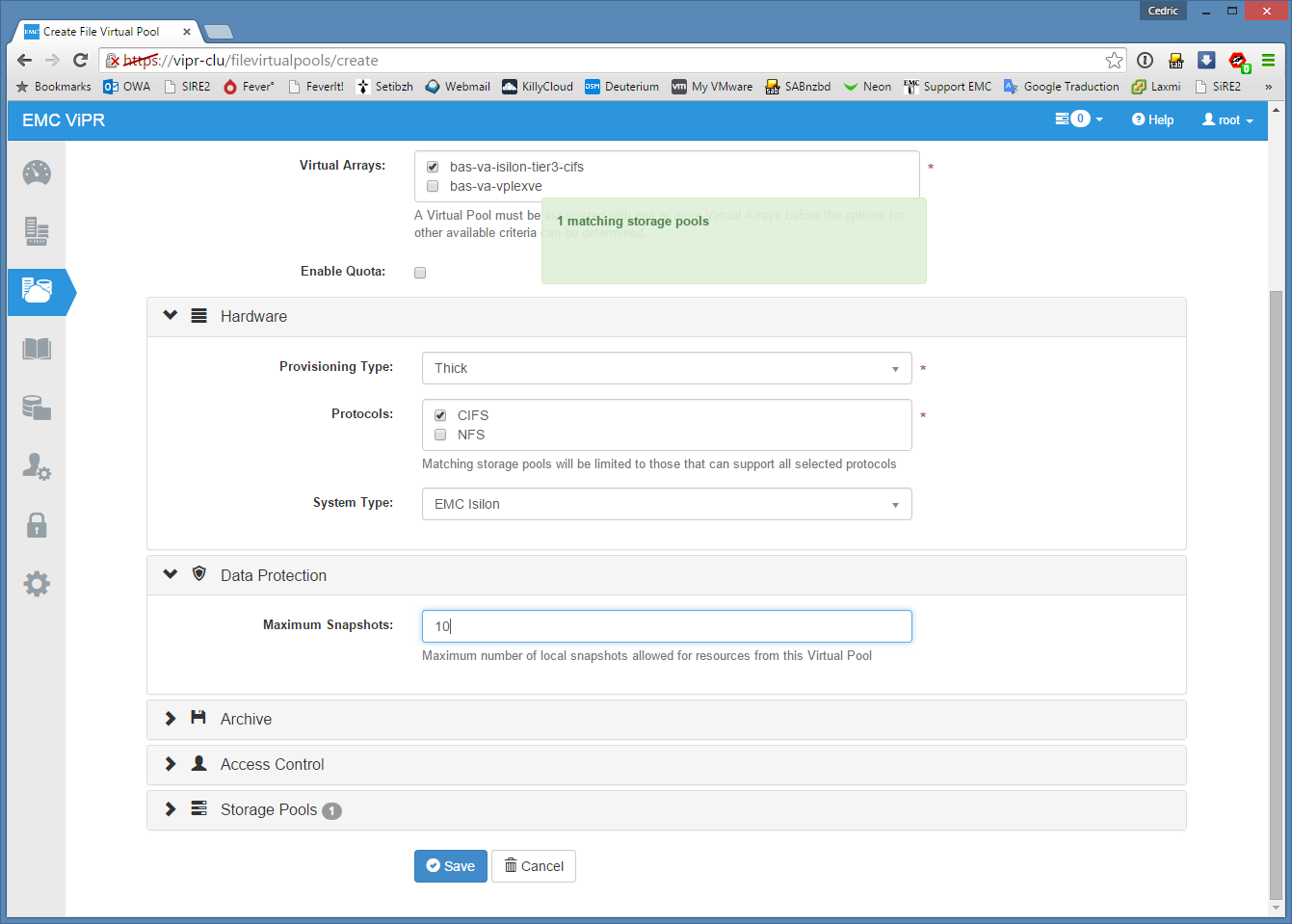Image resolution: width=1292 pixels, height=924 pixels.
Task: Open the Dashboard gauge icon in sidebar
Action: 37,173
